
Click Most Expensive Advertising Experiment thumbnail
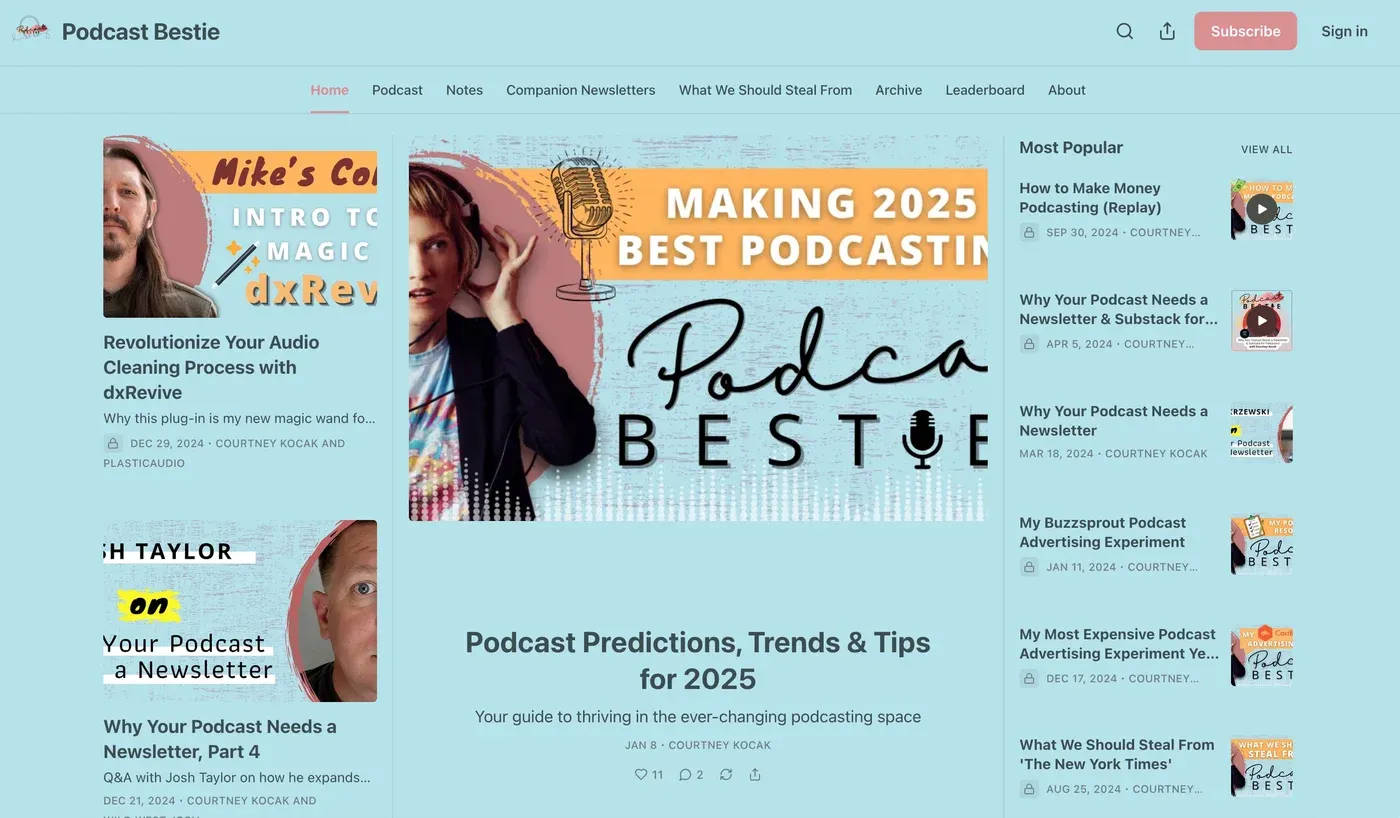[x=1261, y=655]
